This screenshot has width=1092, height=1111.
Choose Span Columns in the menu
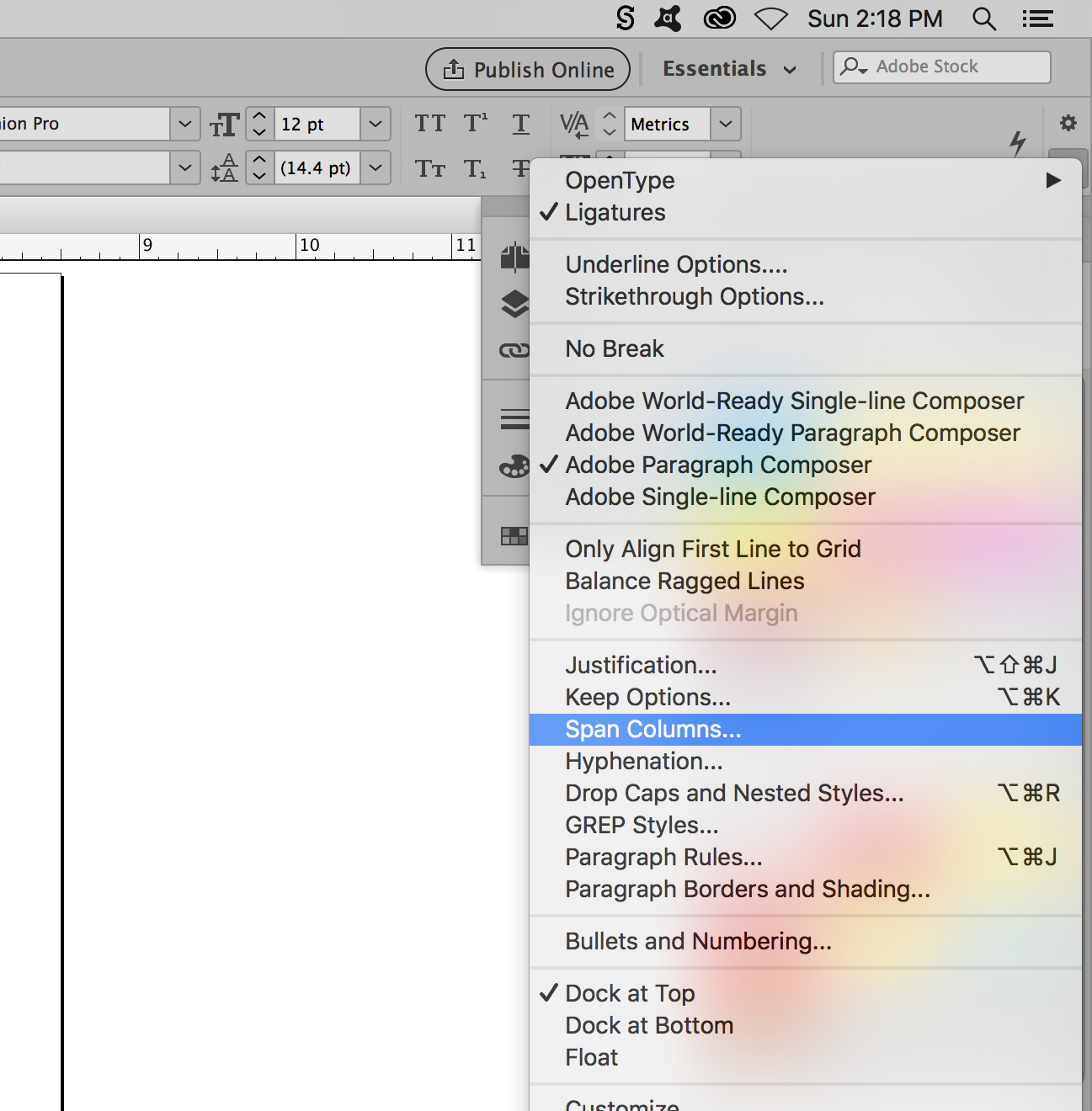tap(806, 729)
